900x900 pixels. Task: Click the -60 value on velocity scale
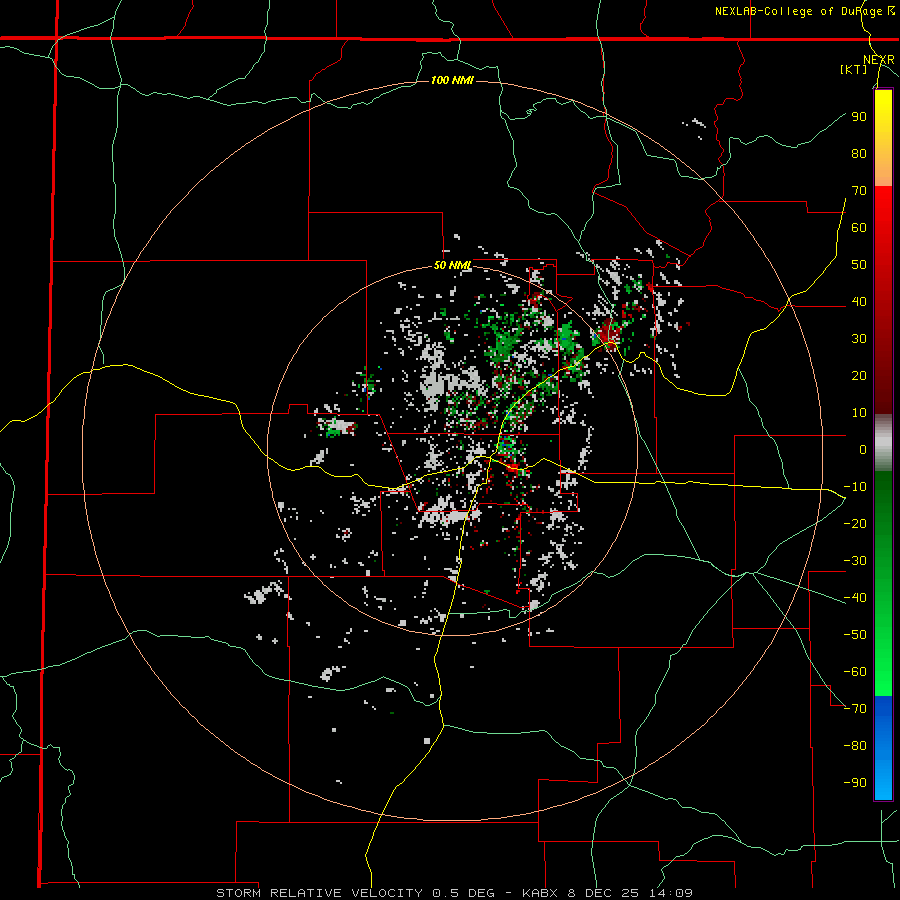tap(855, 672)
